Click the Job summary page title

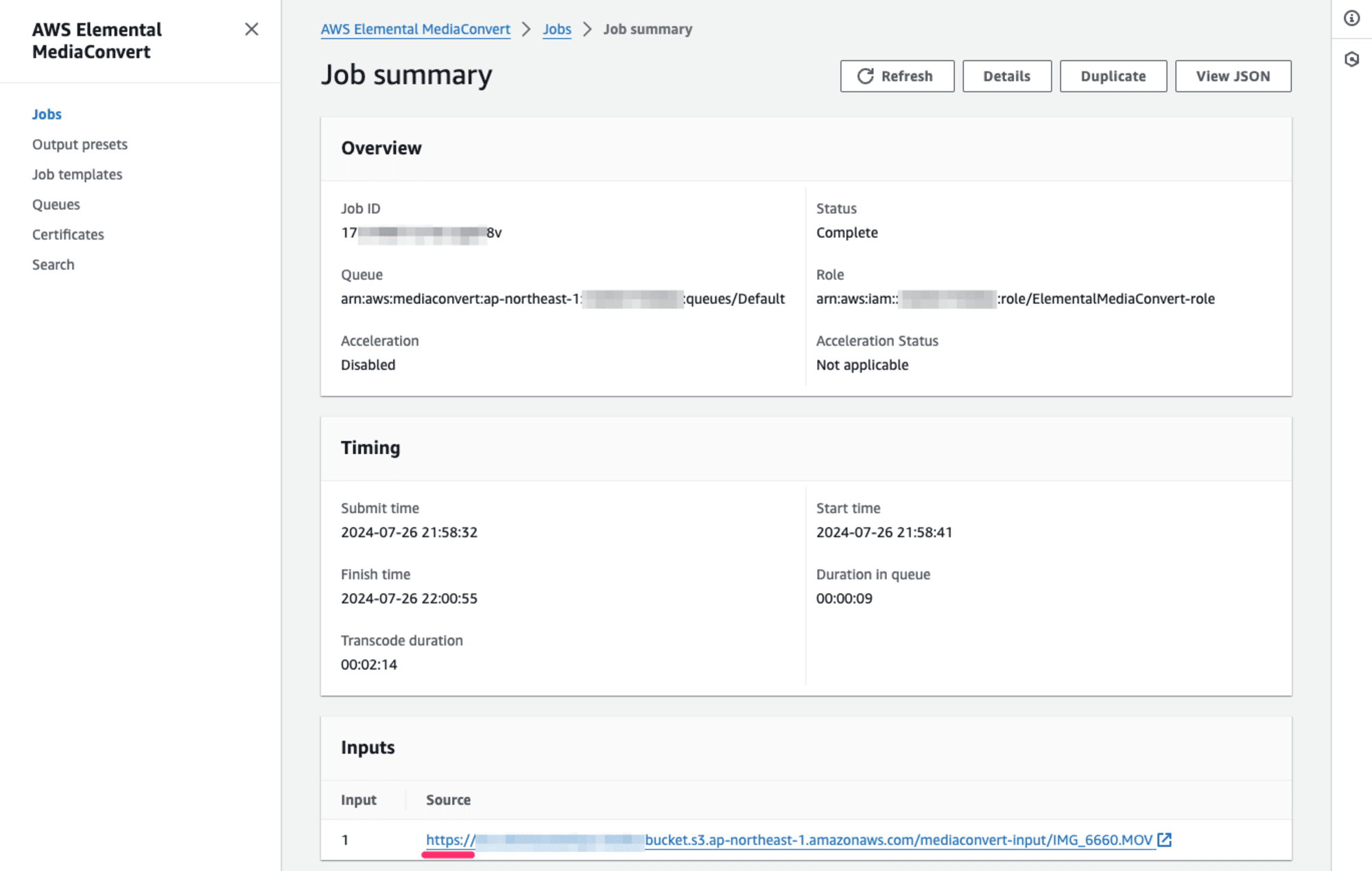click(x=406, y=75)
